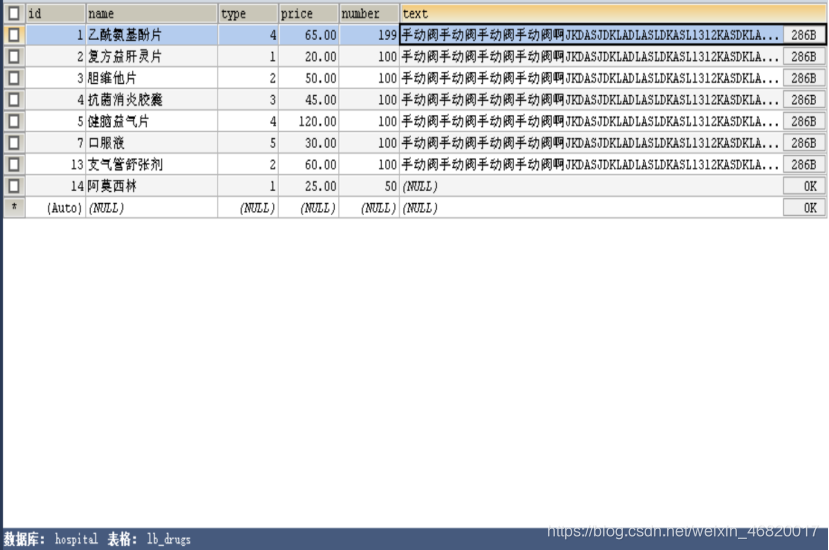Select the price cell 45.00

(x=308, y=99)
